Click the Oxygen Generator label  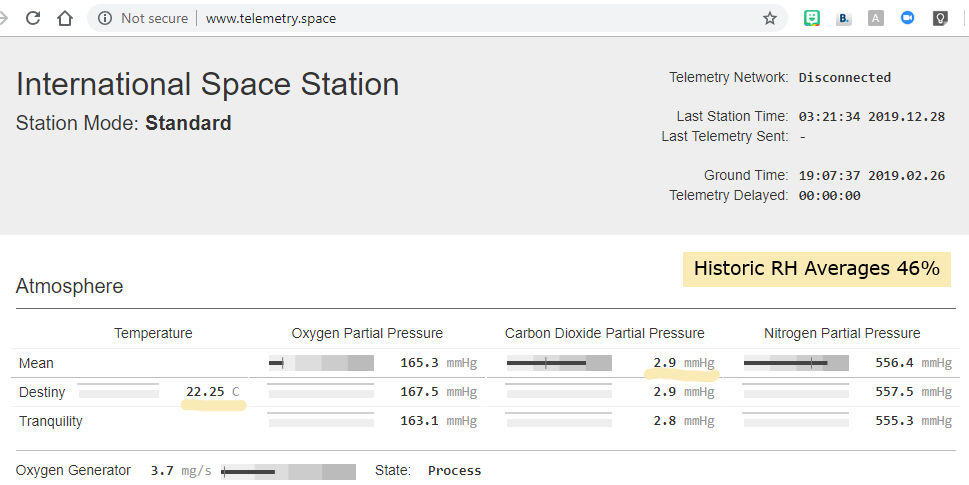click(x=74, y=470)
